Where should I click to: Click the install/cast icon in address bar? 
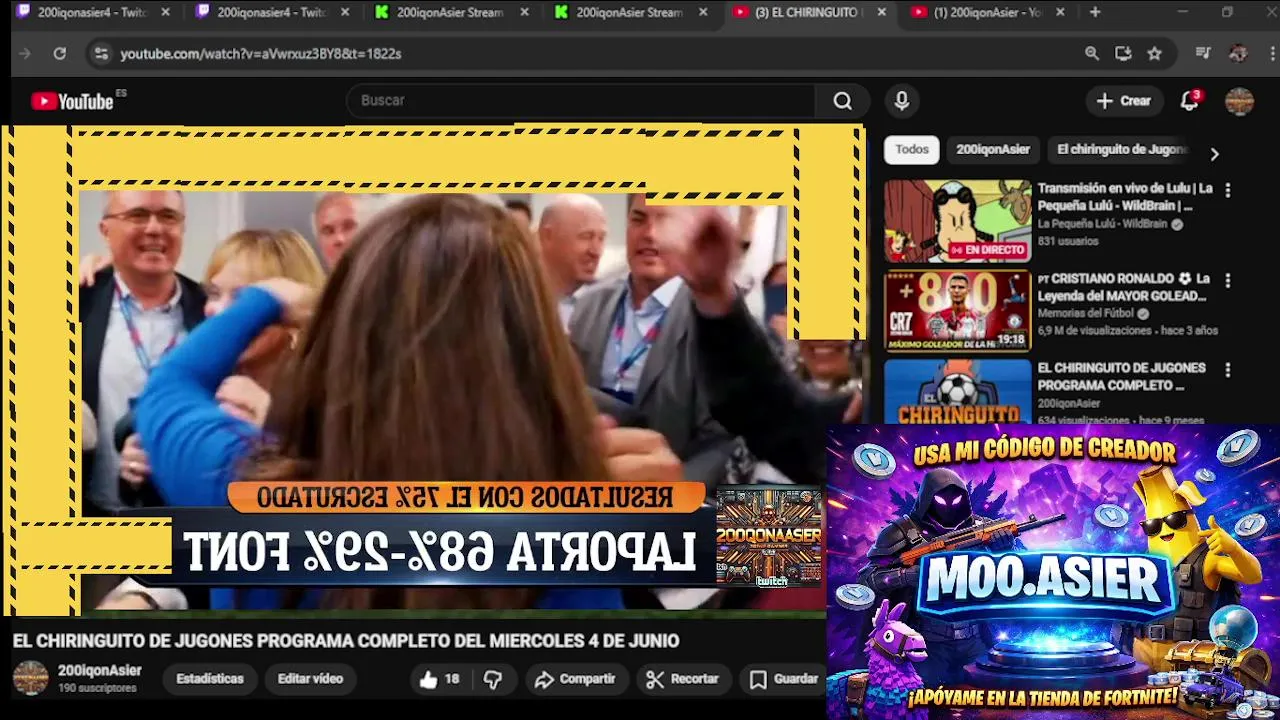(1123, 54)
